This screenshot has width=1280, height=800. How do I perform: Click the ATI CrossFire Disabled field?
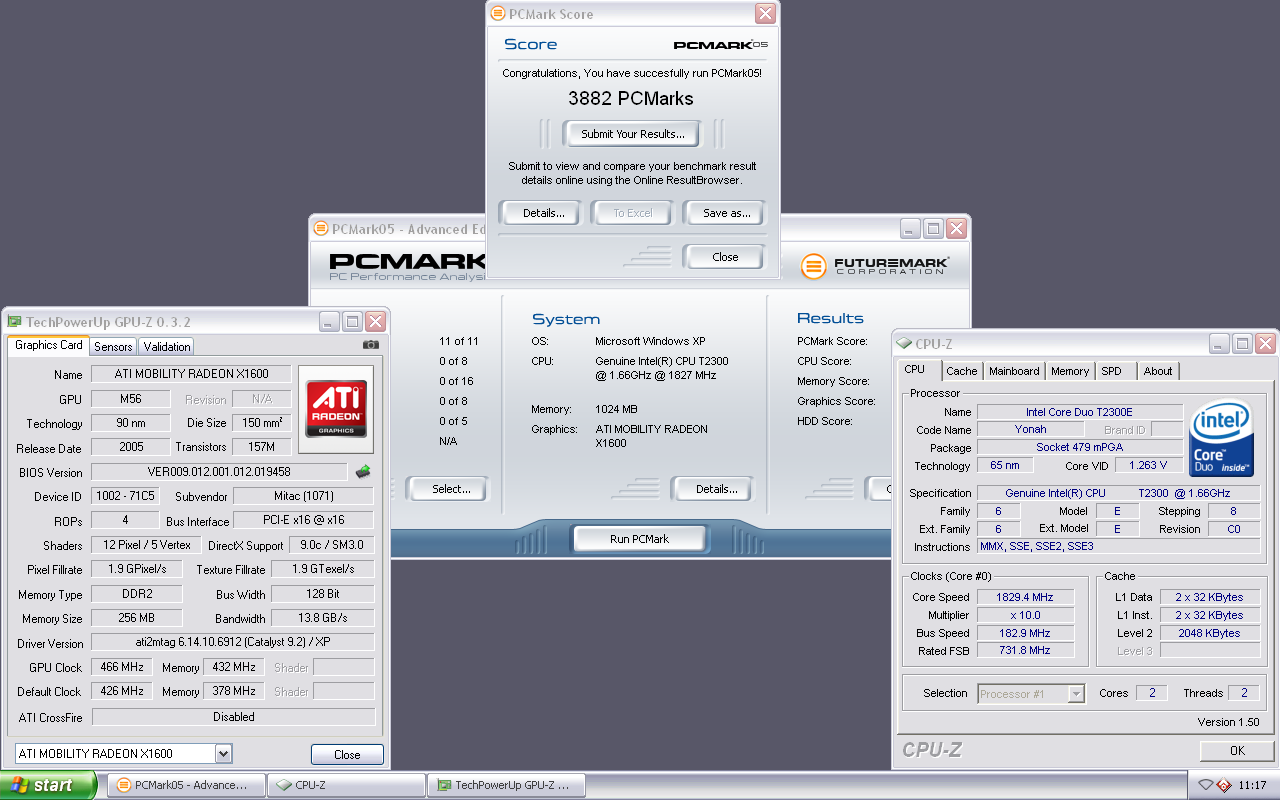point(233,717)
